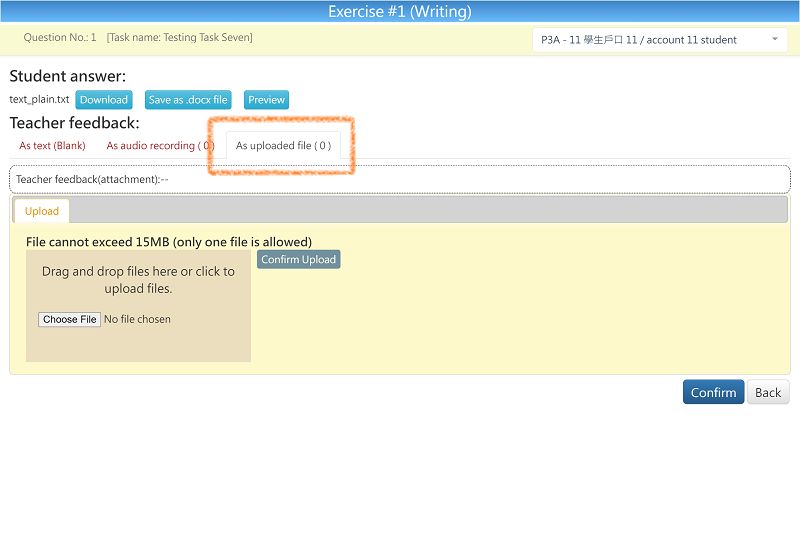The width and height of the screenshot is (800, 540).
Task: Click the text_plain.txt file name
Action: 39,100
